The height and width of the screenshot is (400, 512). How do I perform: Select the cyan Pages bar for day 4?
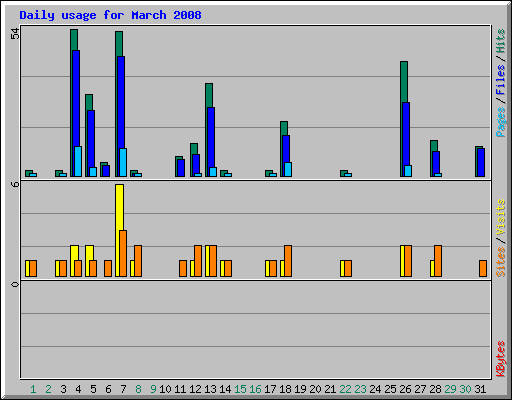pyautogui.click(x=78, y=161)
